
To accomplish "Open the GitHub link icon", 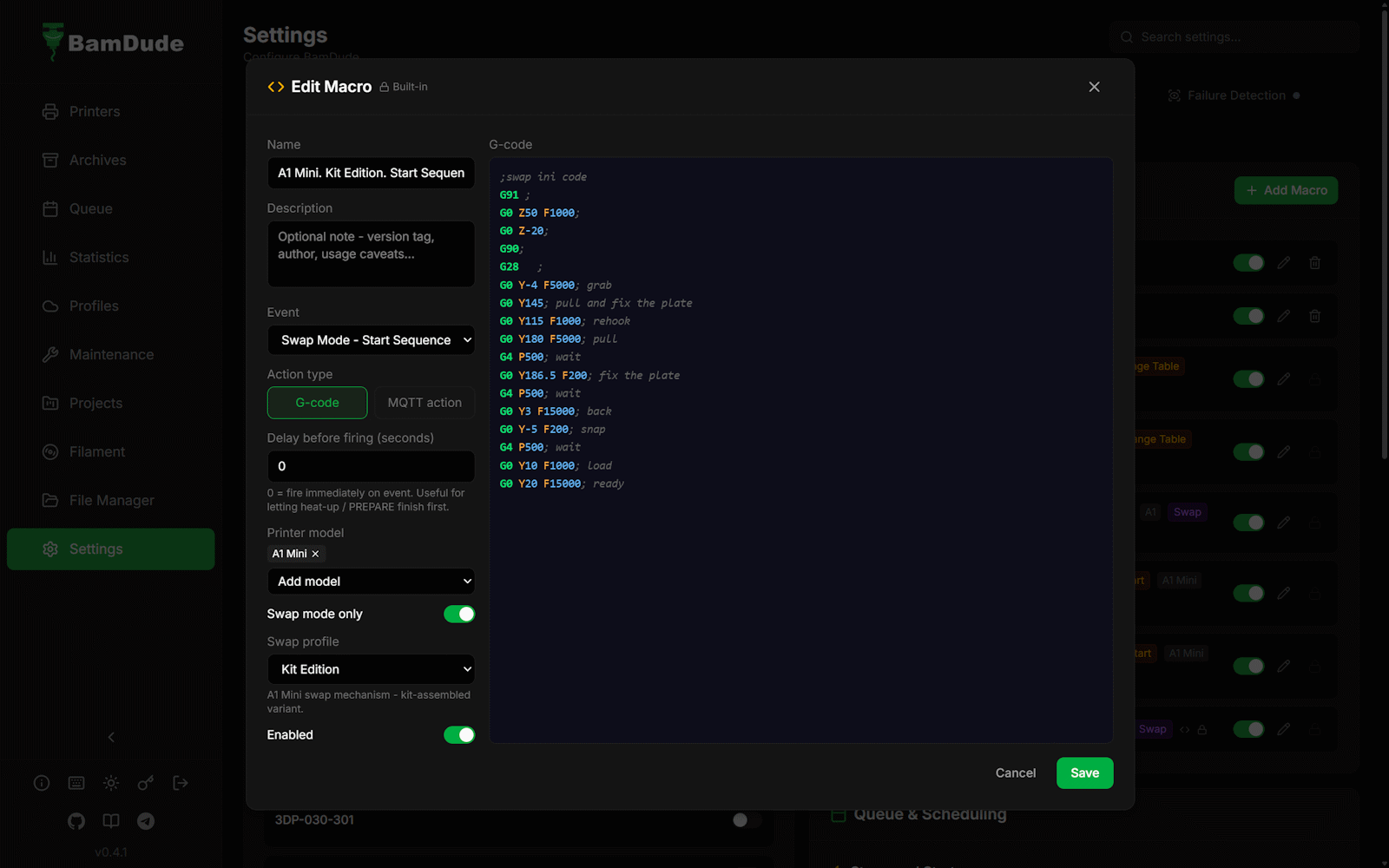I will click(x=76, y=821).
